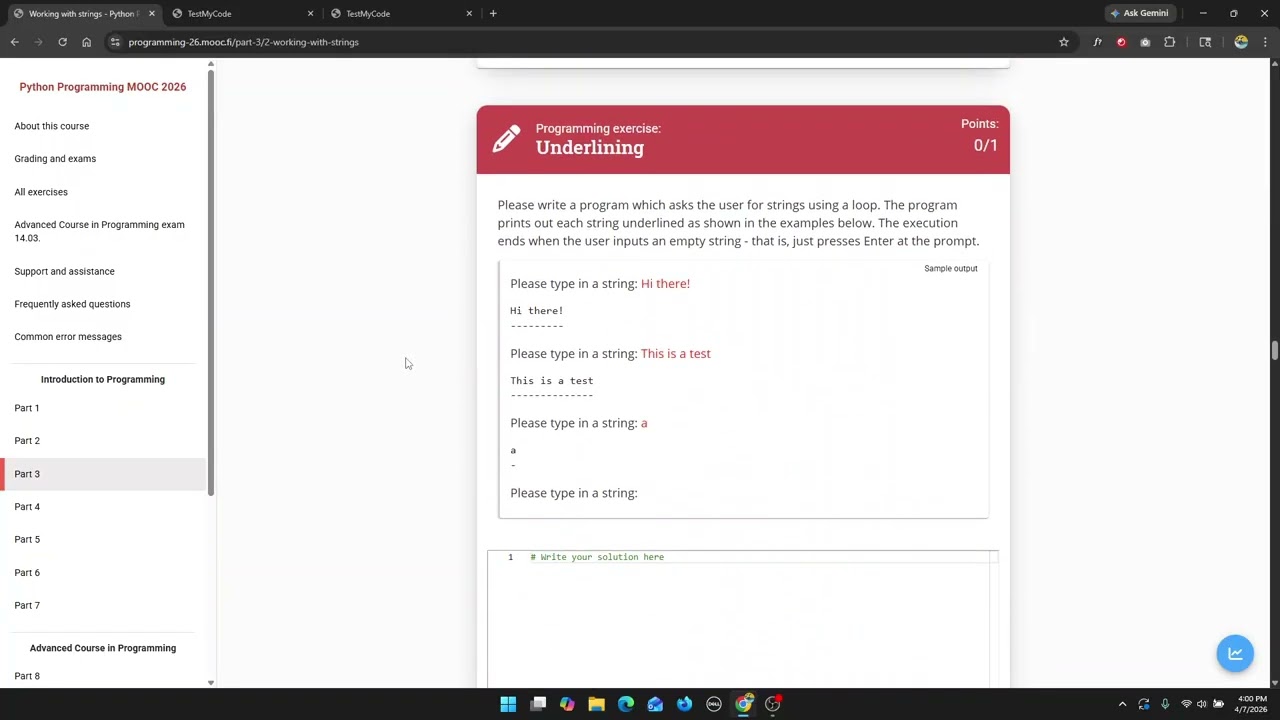Go to Part 4 in sidebar
The image size is (1280, 720).
point(27,507)
